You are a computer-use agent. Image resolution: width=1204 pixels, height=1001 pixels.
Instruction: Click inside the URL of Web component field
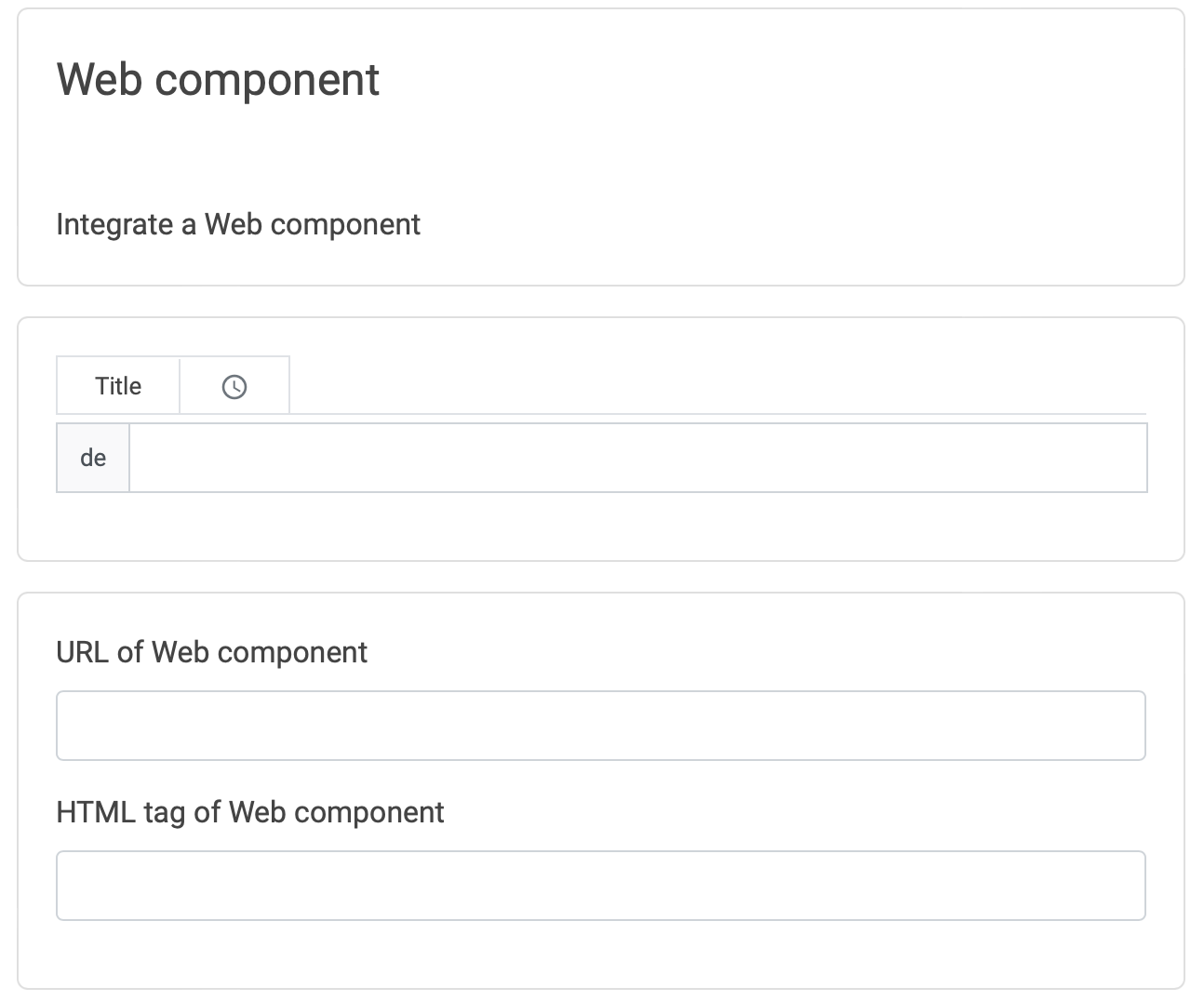pyautogui.click(x=600, y=726)
